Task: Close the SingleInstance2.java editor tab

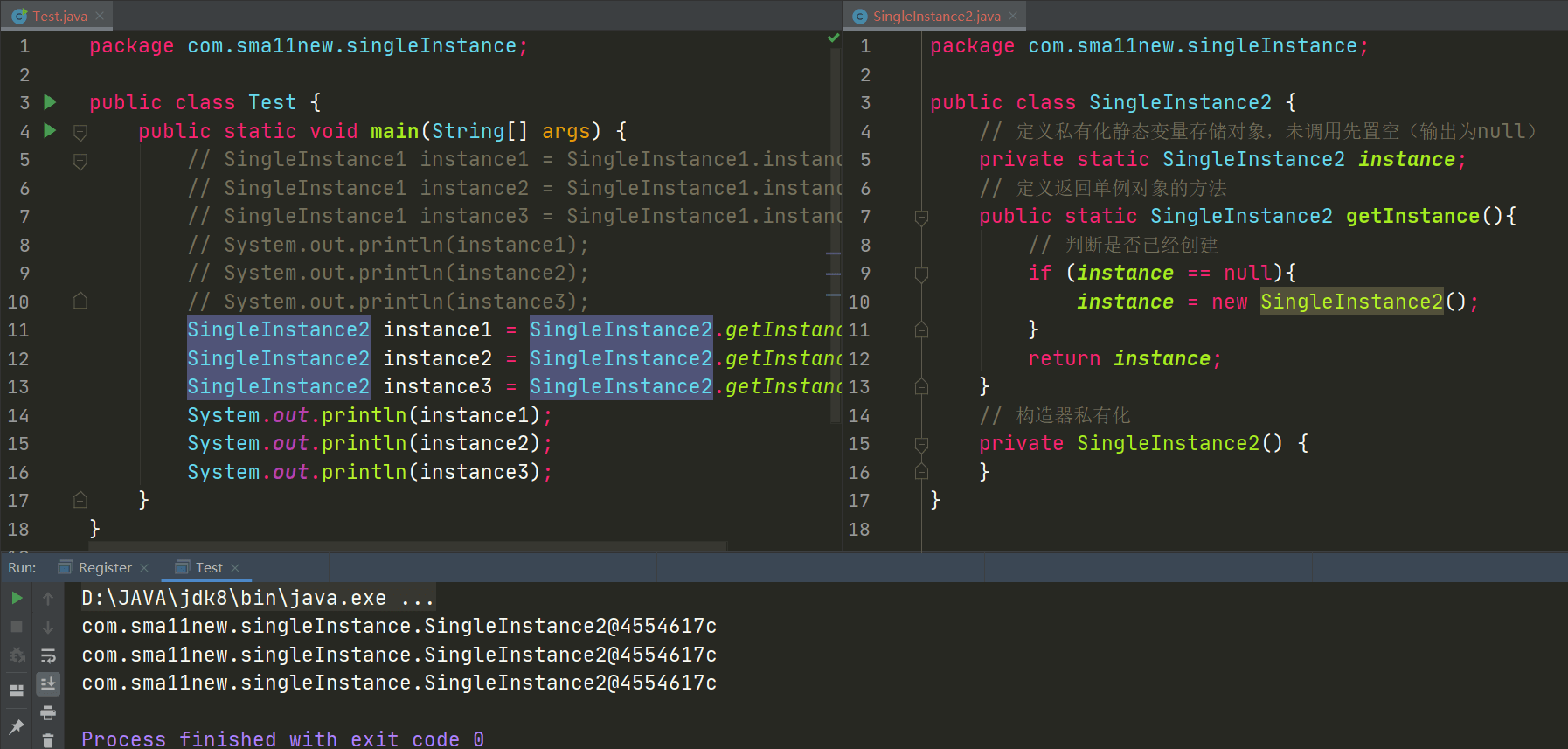Action: [x=1013, y=16]
